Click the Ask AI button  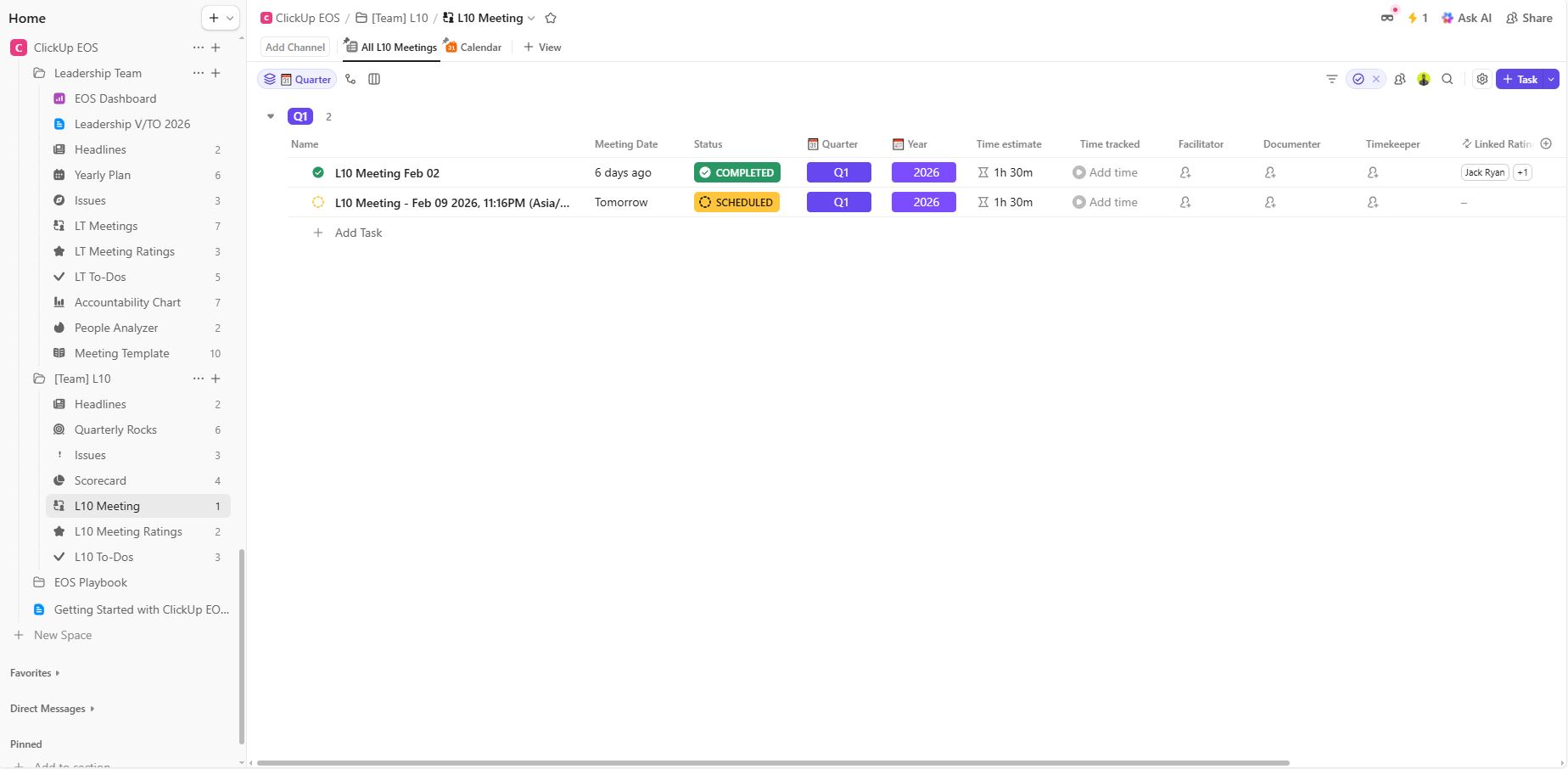[1466, 18]
